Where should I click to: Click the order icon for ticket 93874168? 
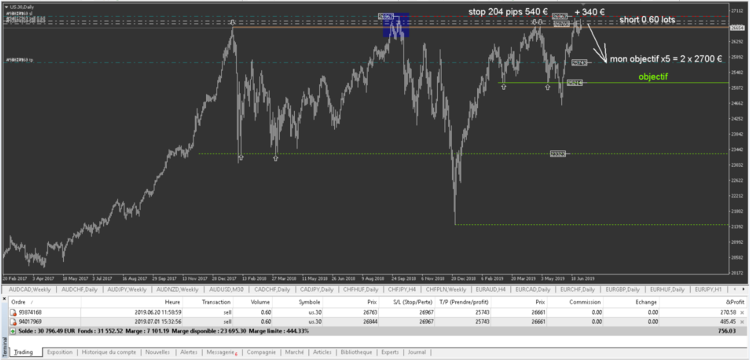click(x=13, y=312)
